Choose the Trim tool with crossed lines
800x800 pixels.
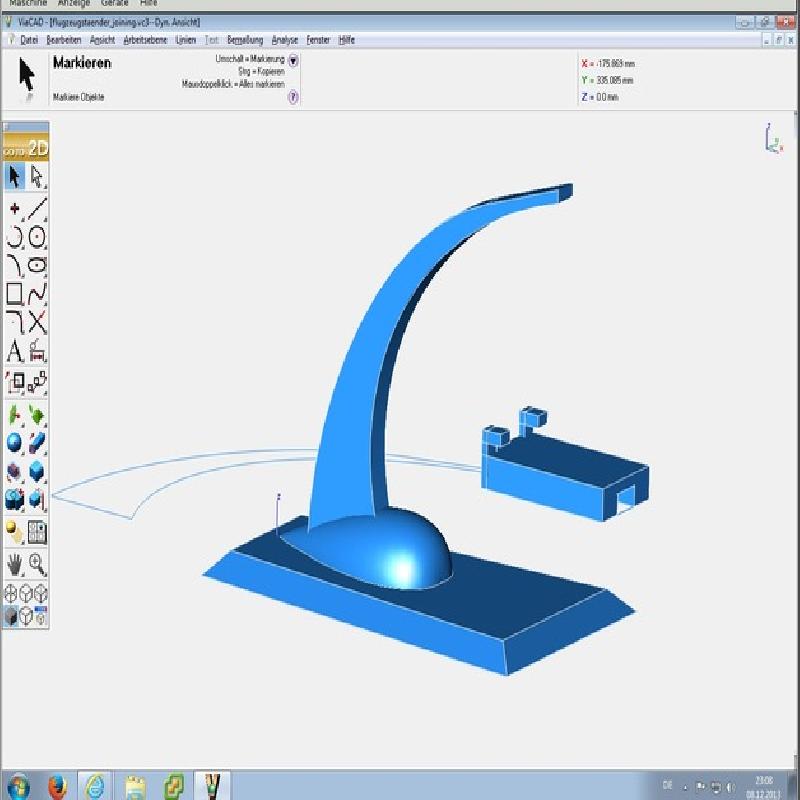[x=38, y=322]
